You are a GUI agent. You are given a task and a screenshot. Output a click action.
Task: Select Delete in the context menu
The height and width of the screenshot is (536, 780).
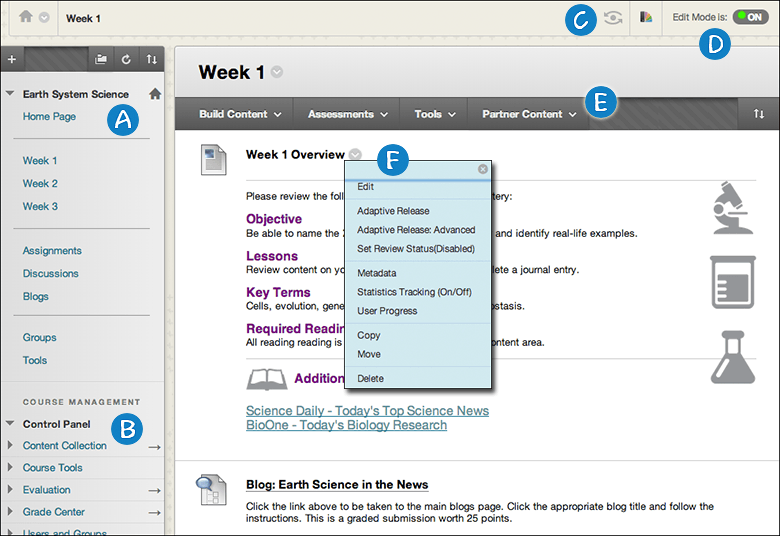click(370, 379)
